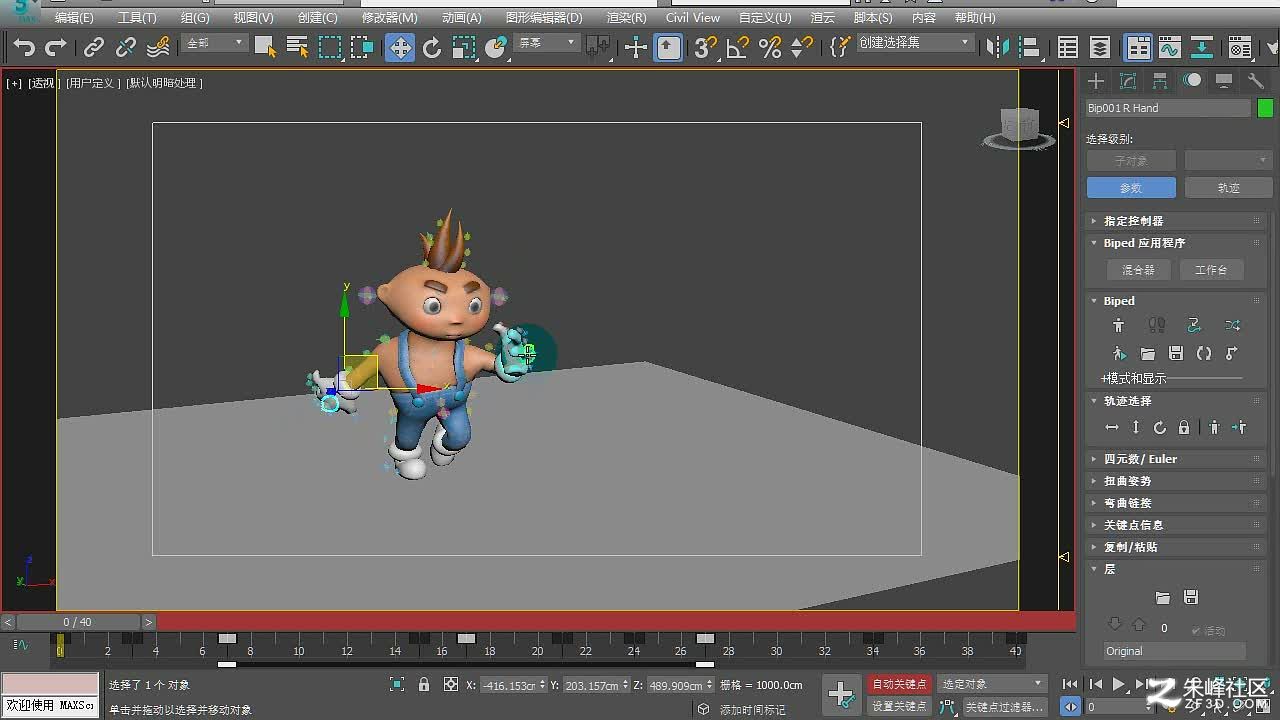The image size is (1280, 720).
Task: Expand the 关键点信息 rollout
Action: coord(1176,525)
